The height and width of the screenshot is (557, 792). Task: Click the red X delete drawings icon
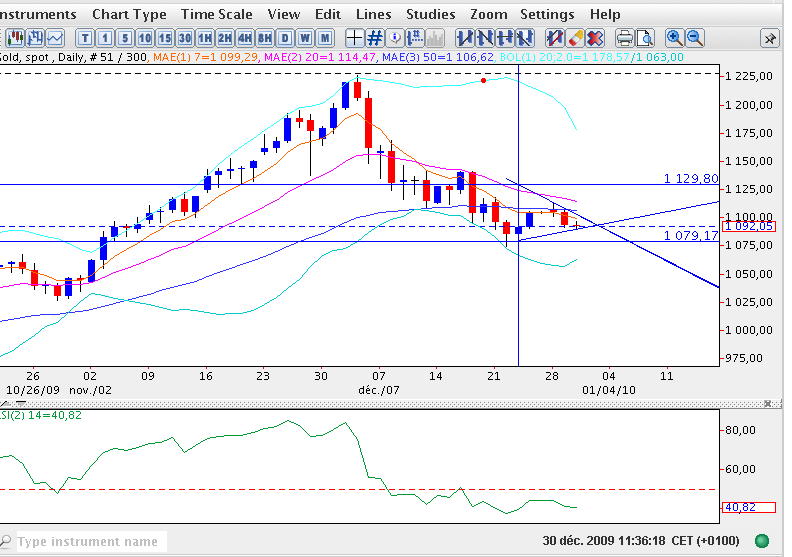pos(595,38)
